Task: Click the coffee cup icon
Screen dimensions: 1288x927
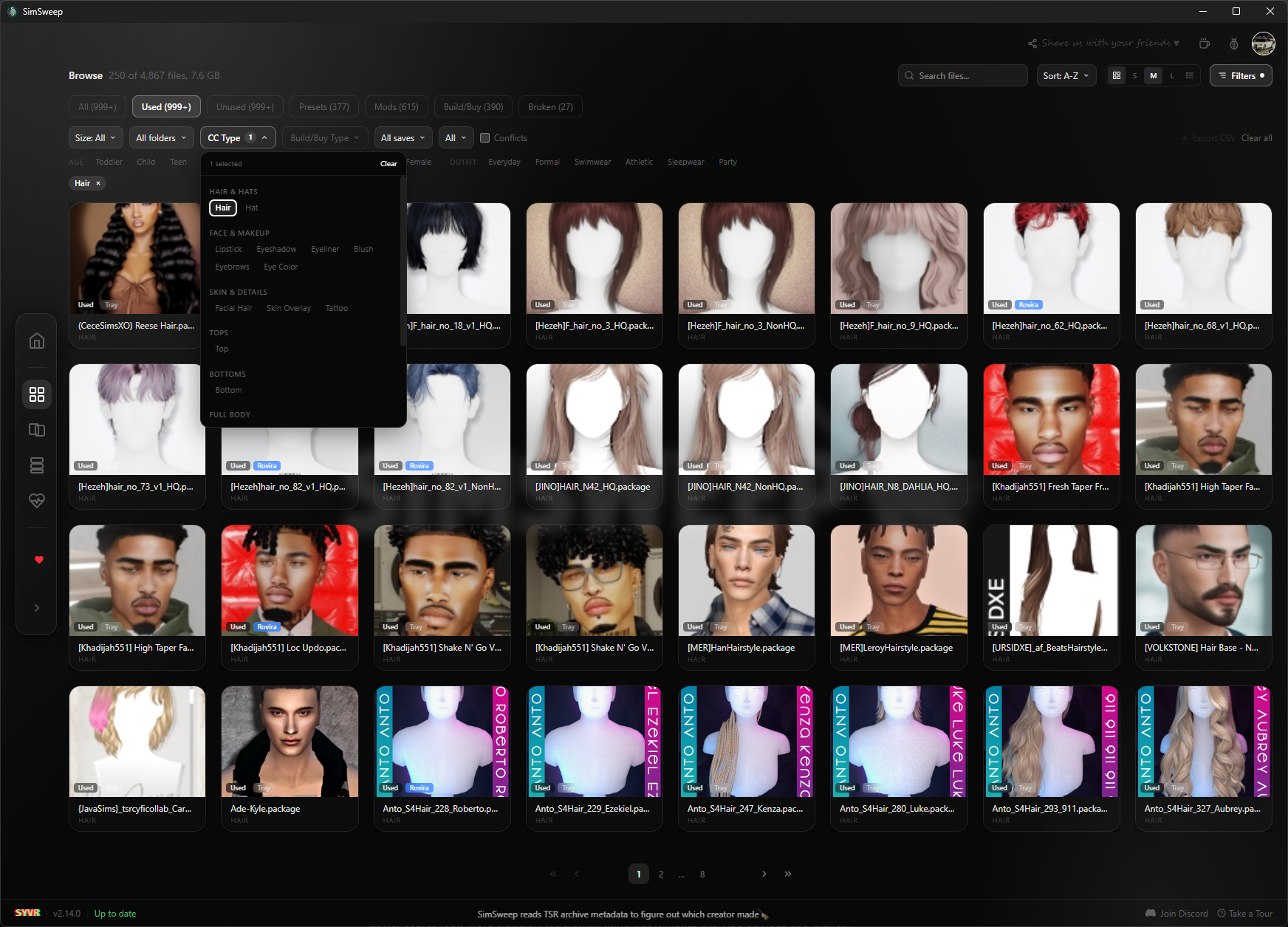Action: pos(1204,44)
